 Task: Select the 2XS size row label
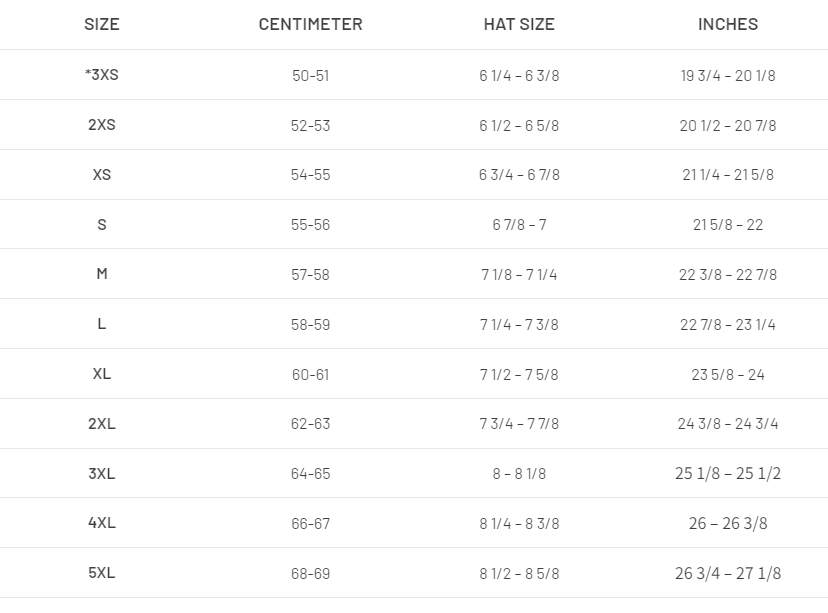tap(102, 125)
